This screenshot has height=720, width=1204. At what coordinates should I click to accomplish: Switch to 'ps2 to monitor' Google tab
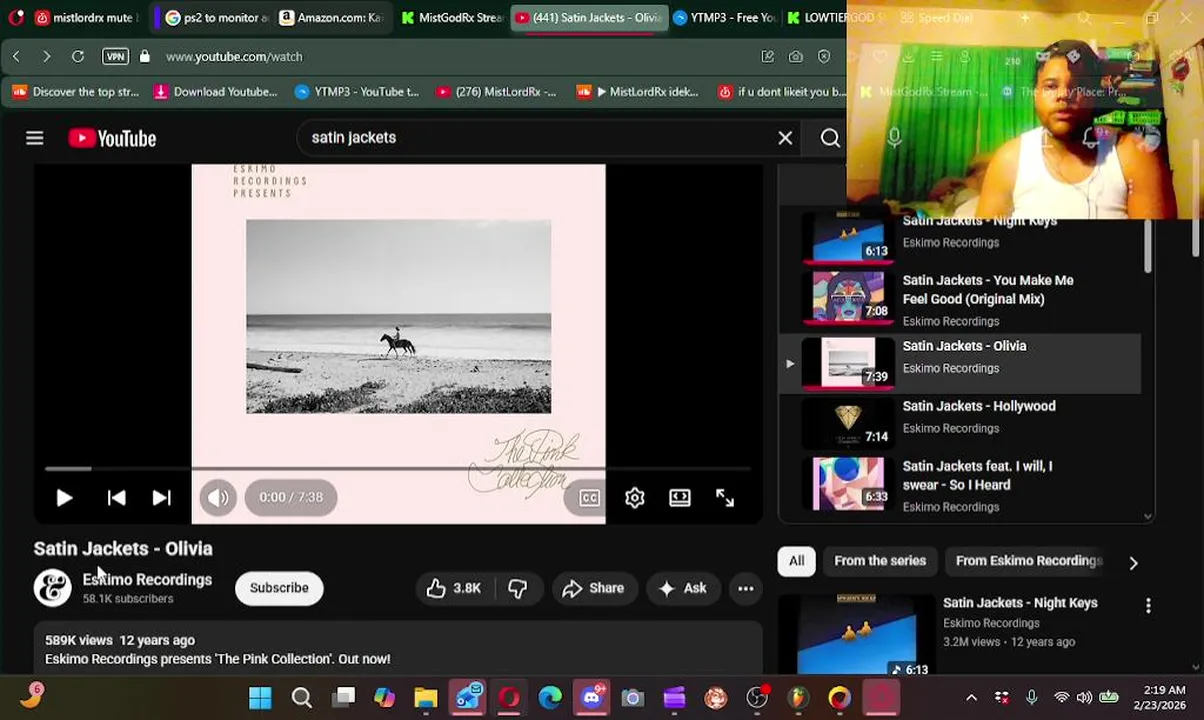coord(217,18)
